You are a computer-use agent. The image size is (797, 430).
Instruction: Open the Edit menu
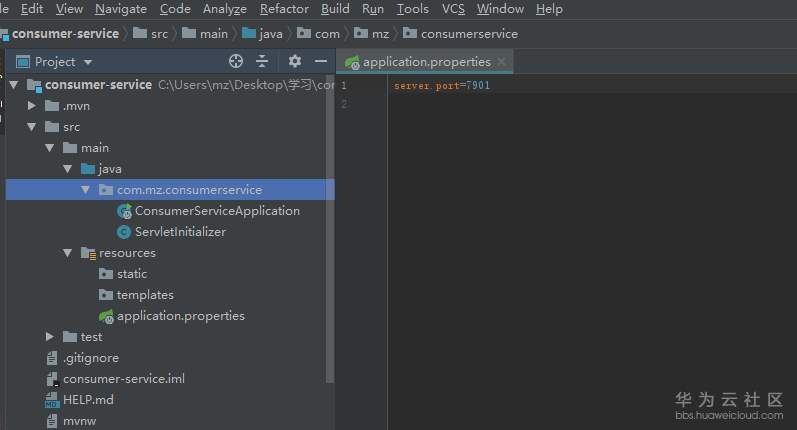pyautogui.click(x=32, y=9)
